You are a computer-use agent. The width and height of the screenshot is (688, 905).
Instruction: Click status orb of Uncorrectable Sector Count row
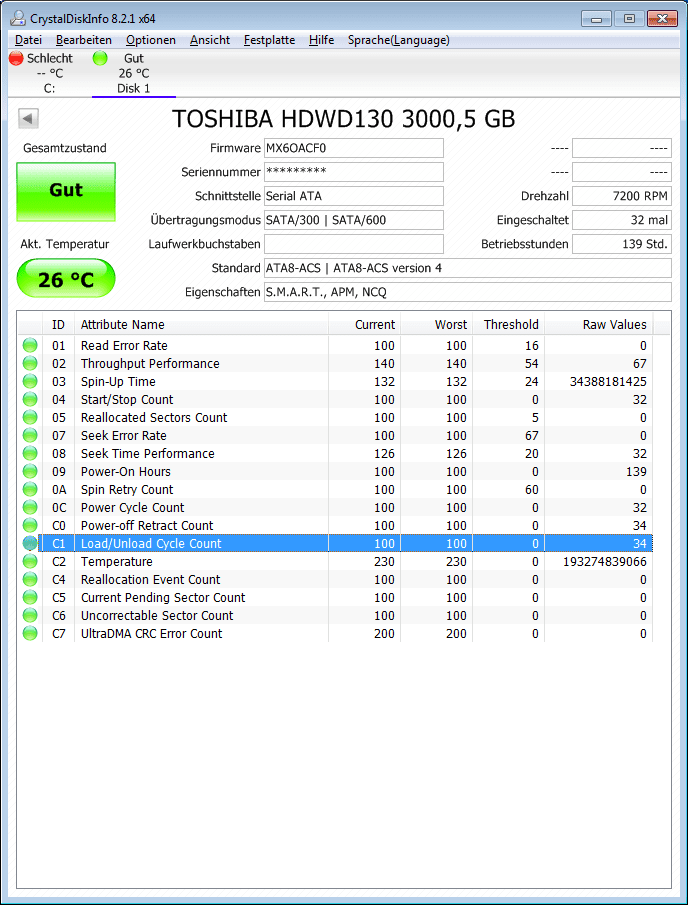pyautogui.click(x=30, y=615)
